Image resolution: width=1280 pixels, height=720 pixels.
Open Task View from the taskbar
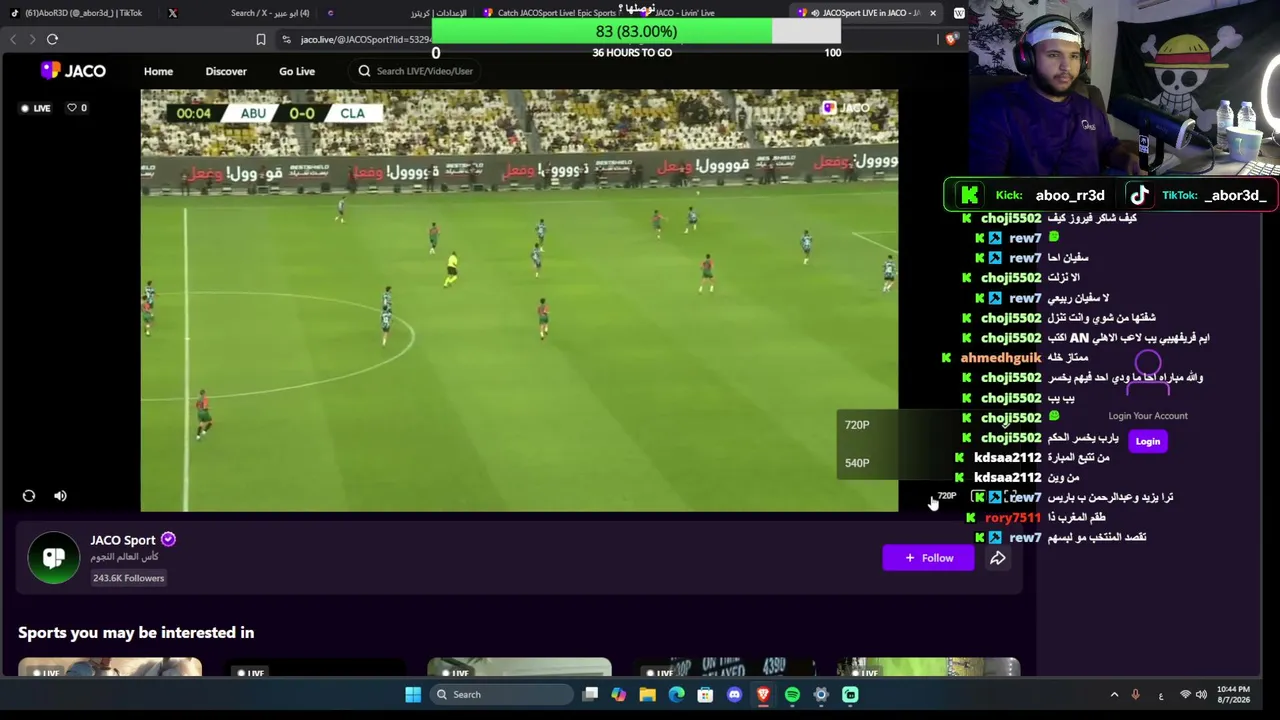pyautogui.click(x=590, y=695)
